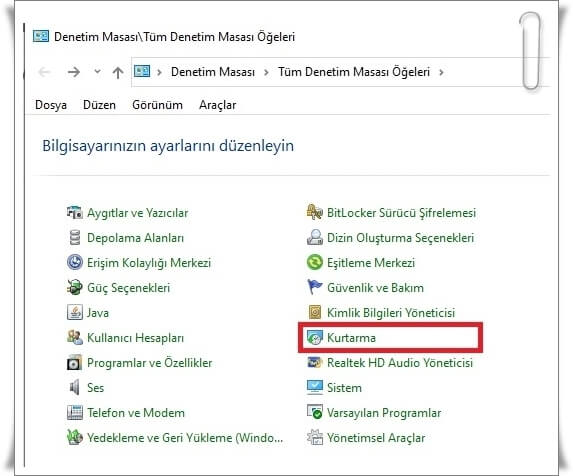Viewport: 573px width, 476px height.
Task: Select Tüm Denetim Masası Öğeleri breadcrumb
Action: [x=354, y=72]
